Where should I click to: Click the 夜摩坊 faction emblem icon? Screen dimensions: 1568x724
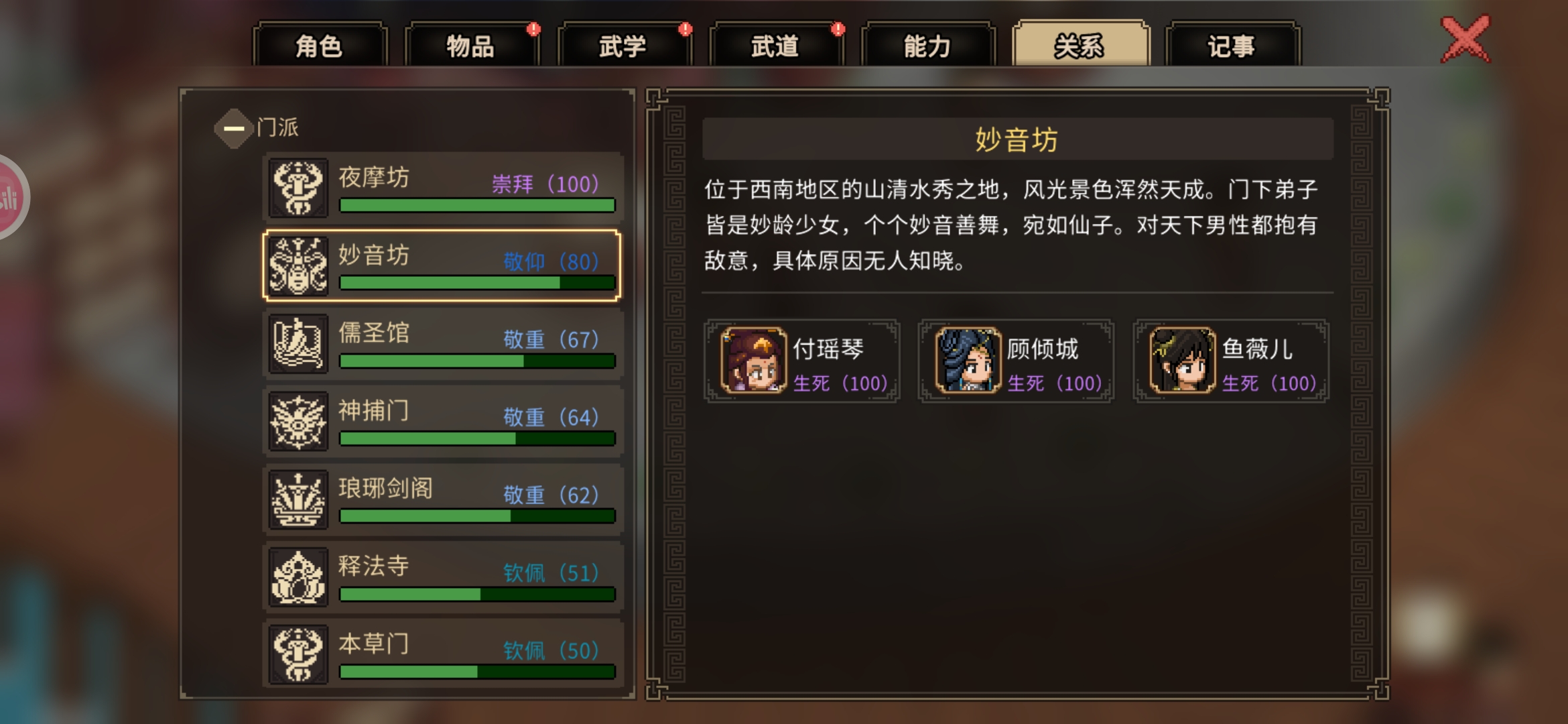(299, 187)
